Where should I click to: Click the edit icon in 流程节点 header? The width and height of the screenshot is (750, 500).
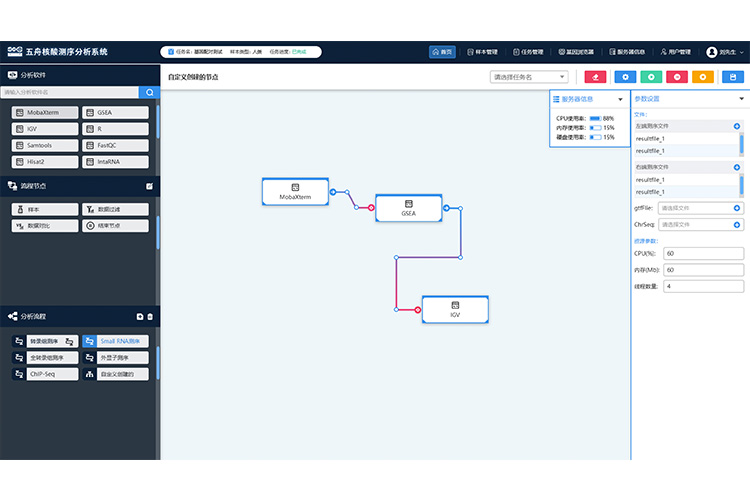tap(149, 186)
